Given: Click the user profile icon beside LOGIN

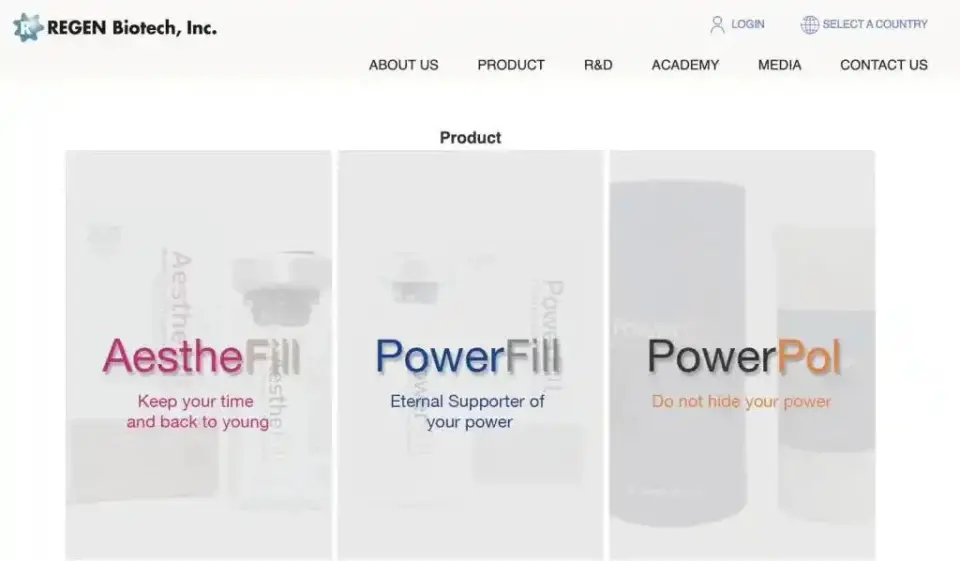Looking at the screenshot, I should (717, 24).
